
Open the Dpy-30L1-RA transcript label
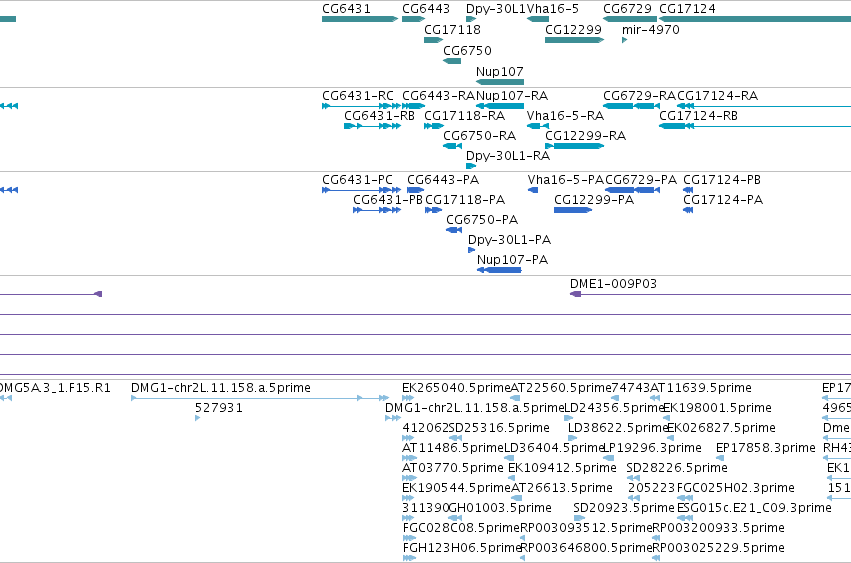pyautogui.click(x=508, y=156)
